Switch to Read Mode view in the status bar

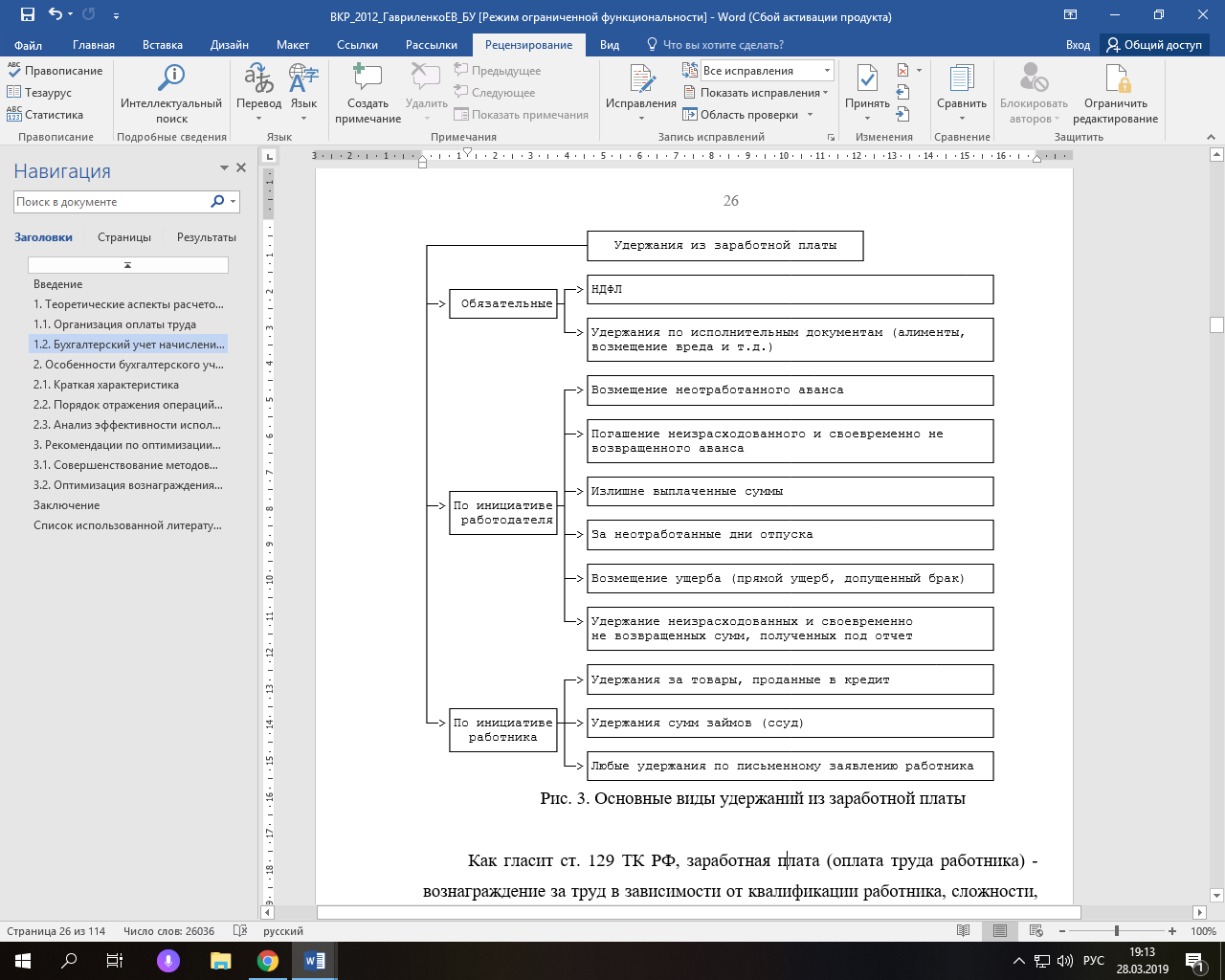click(x=964, y=931)
